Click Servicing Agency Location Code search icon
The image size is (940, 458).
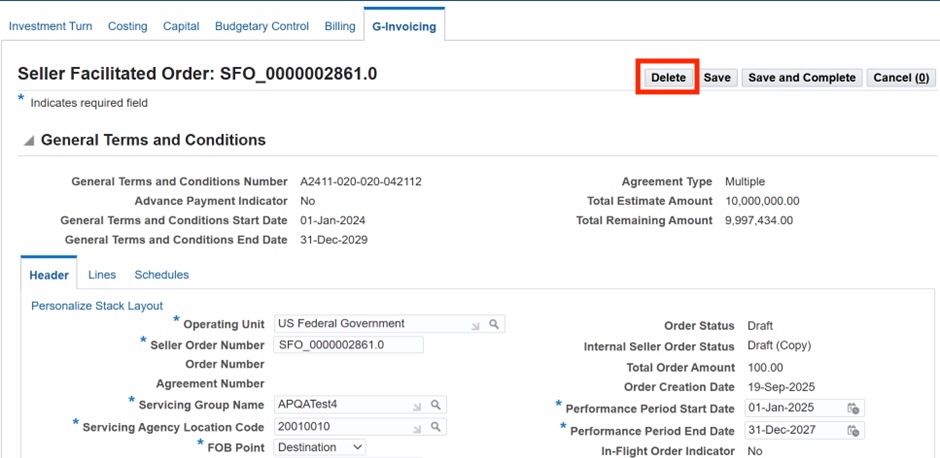pyautogui.click(x=435, y=427)
